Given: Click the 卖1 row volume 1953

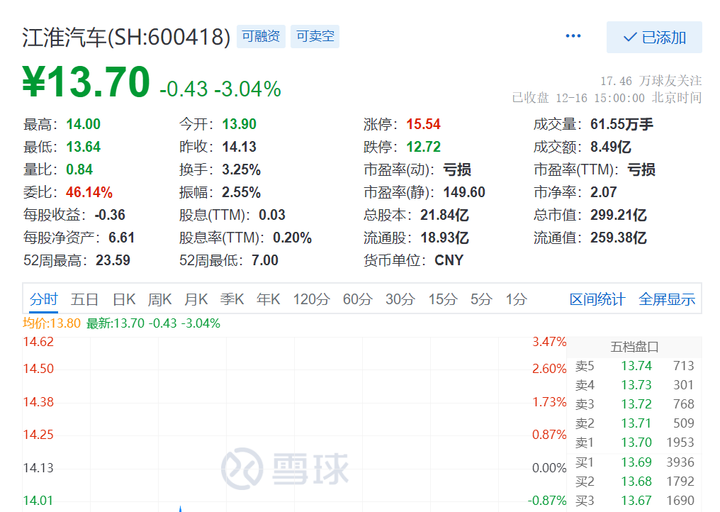Looking at the screenshot, I should (680, 443).
